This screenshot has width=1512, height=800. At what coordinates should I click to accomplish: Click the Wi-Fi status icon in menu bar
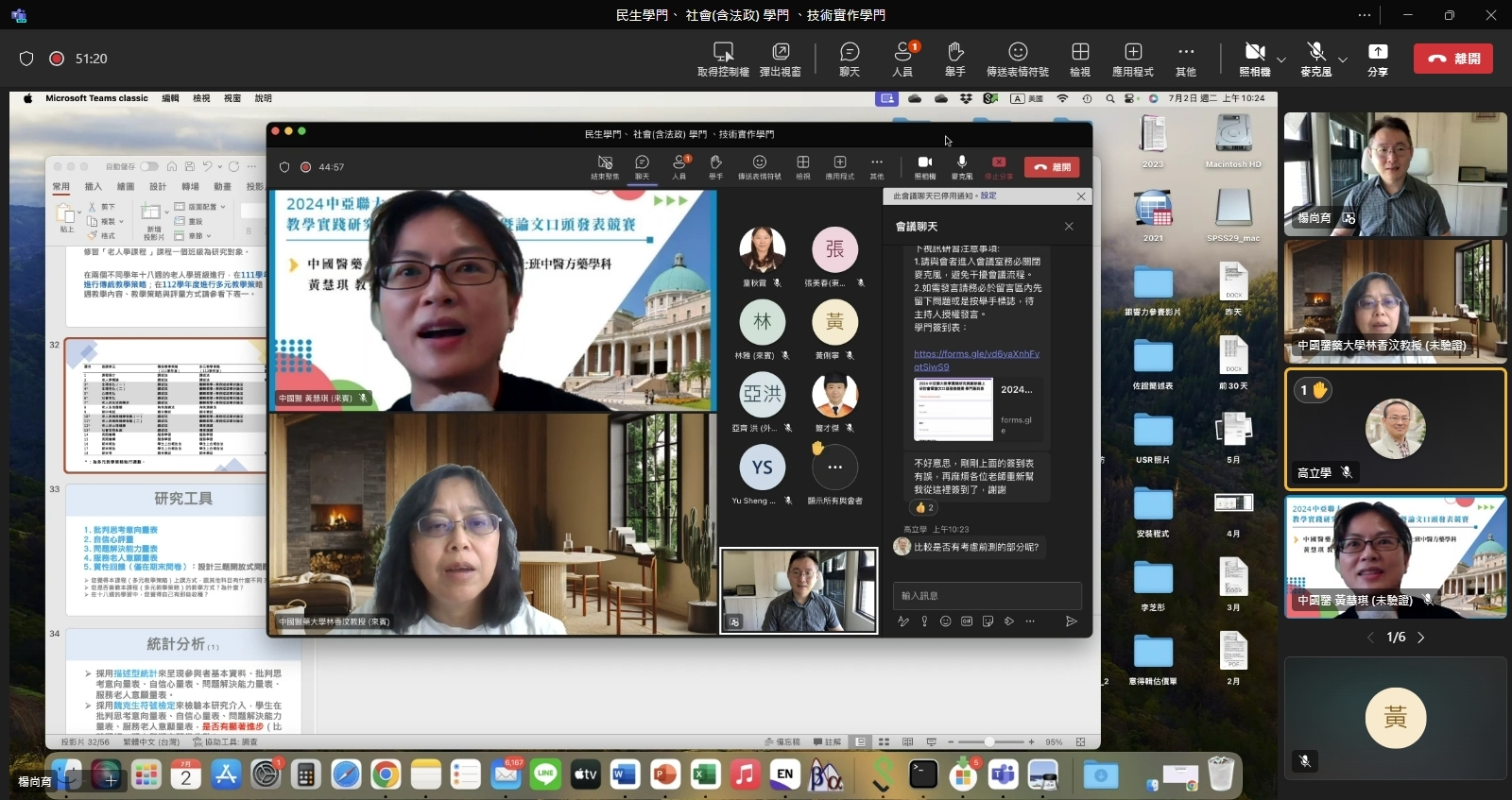coord(1062,98)
